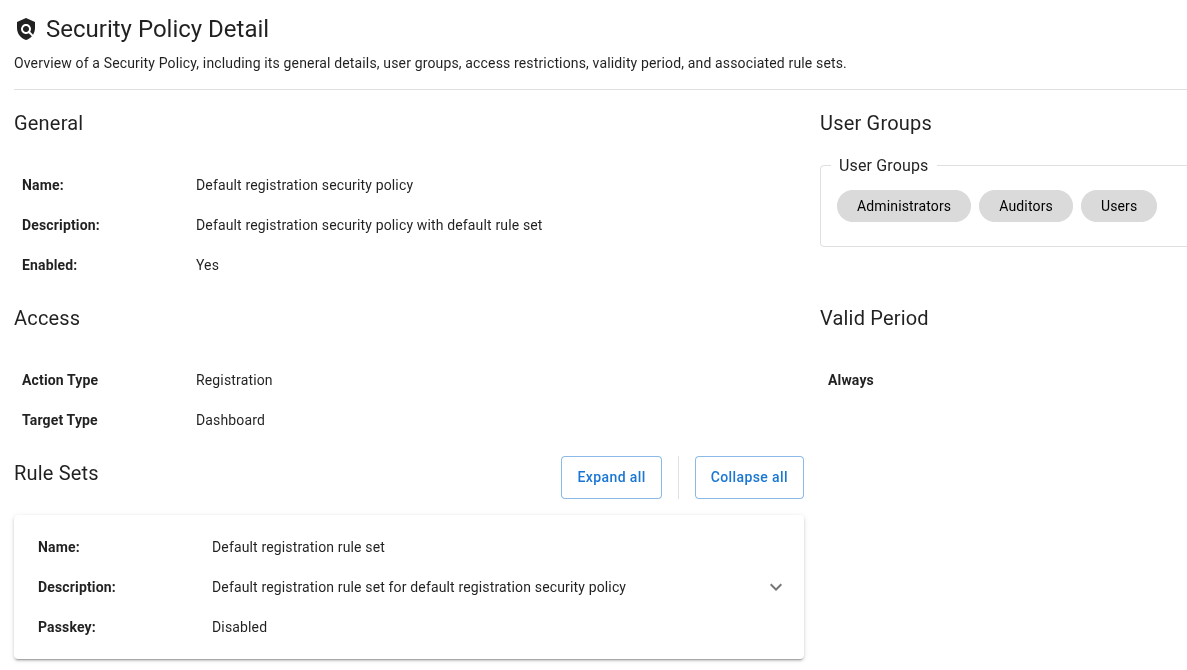
Task: Select the Auditors user group chip
Action: pyautogui.click(x=1025, y=206)
